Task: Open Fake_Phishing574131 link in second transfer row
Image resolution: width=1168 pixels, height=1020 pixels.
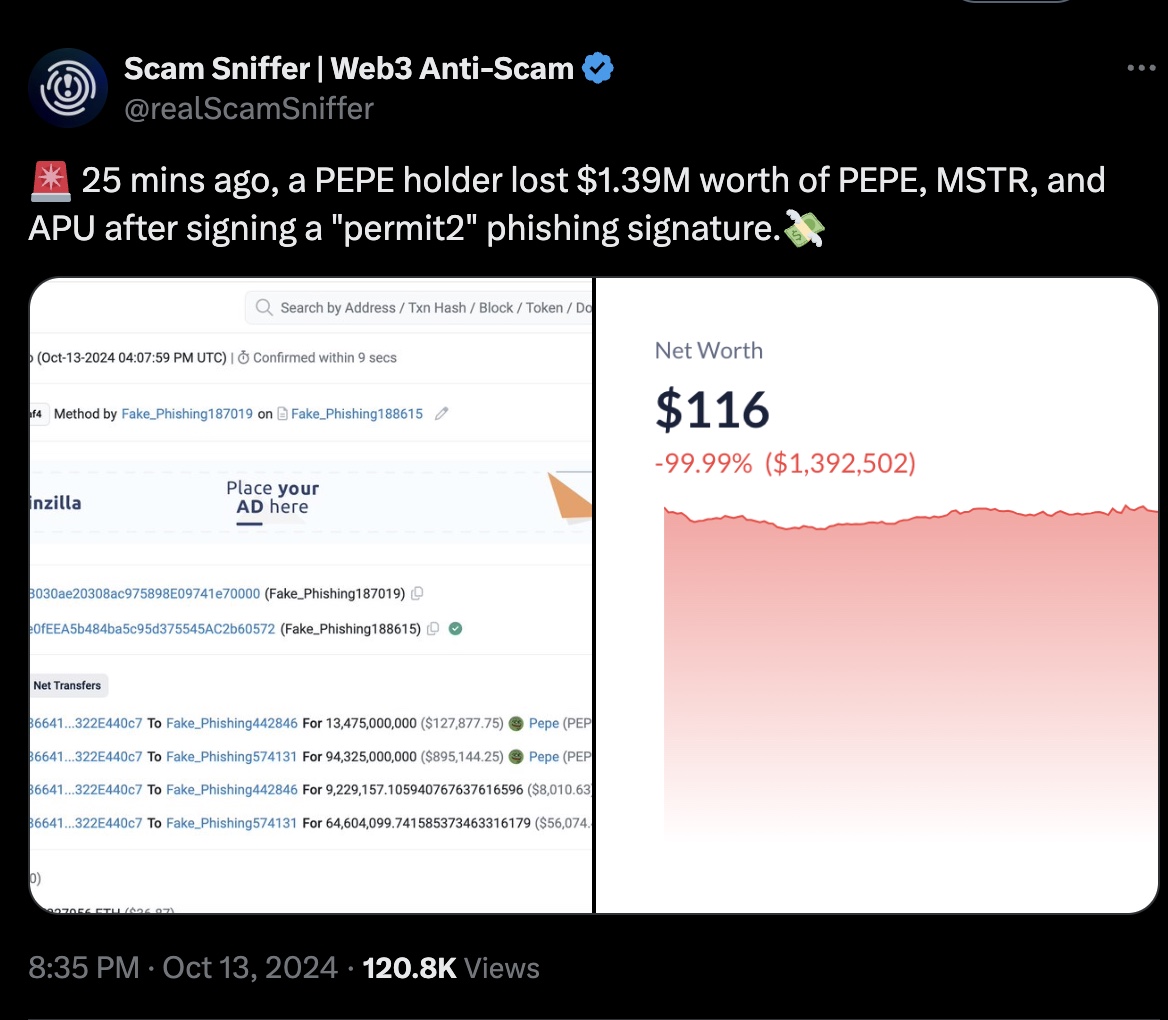Action: pyautogui.click(x=232, y=756)
